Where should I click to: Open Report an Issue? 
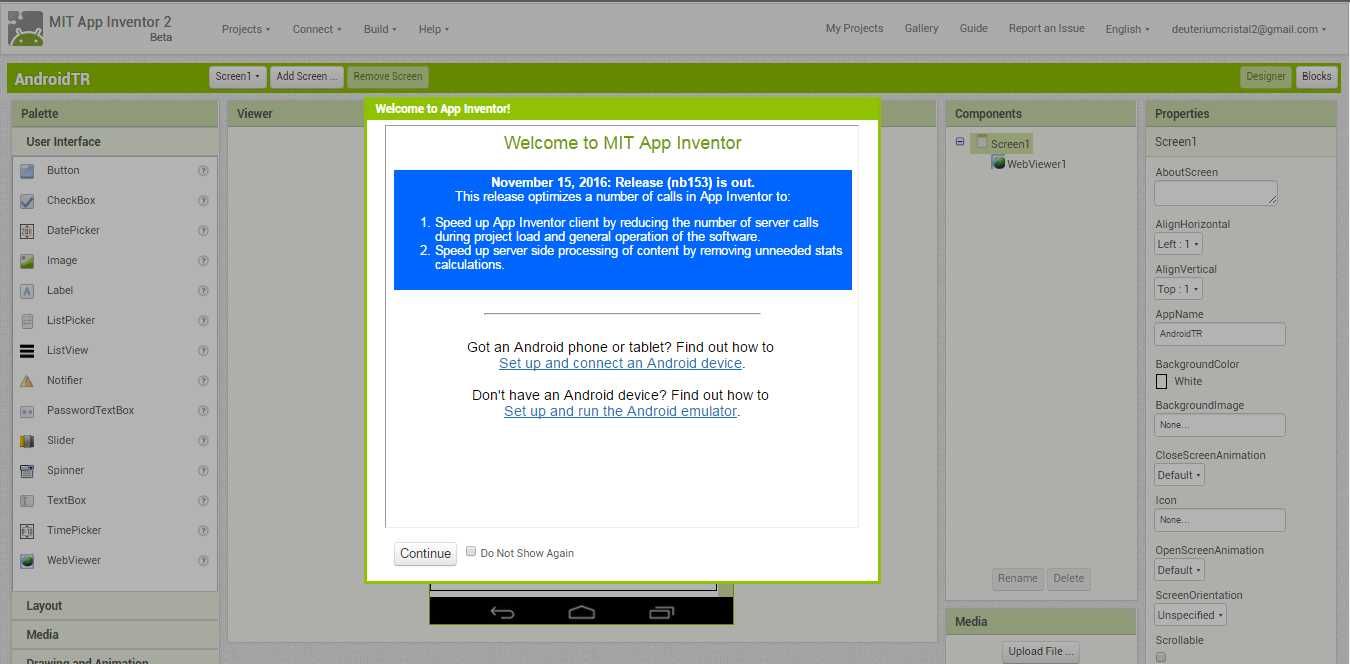pos(1046,28)
